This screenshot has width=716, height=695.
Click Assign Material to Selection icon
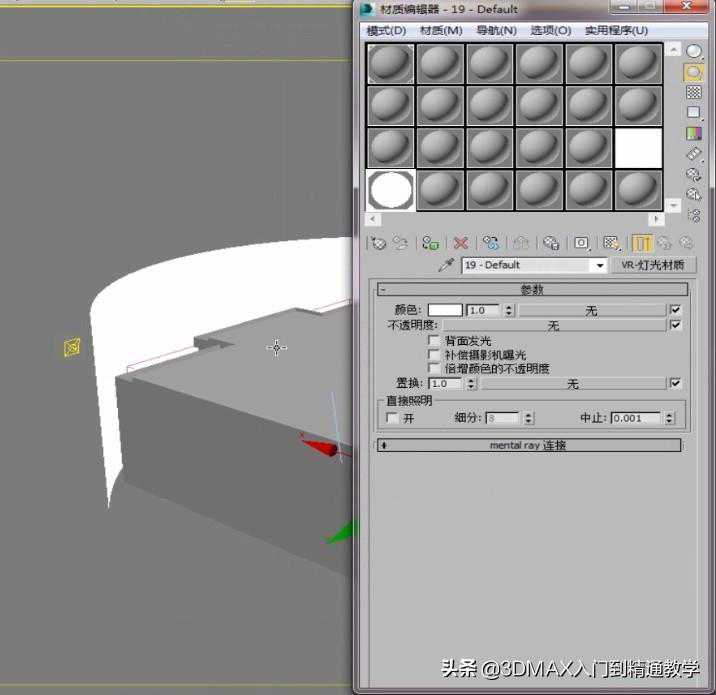point(430,243)
